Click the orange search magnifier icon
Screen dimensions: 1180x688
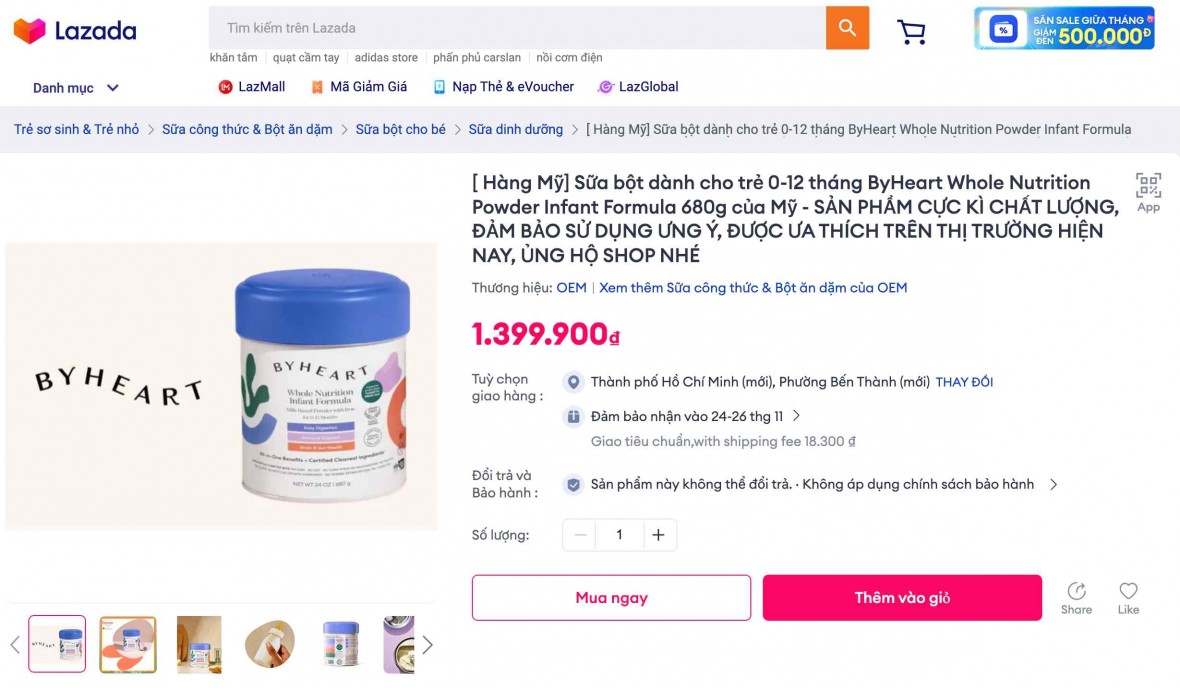(x=846, y=29)
